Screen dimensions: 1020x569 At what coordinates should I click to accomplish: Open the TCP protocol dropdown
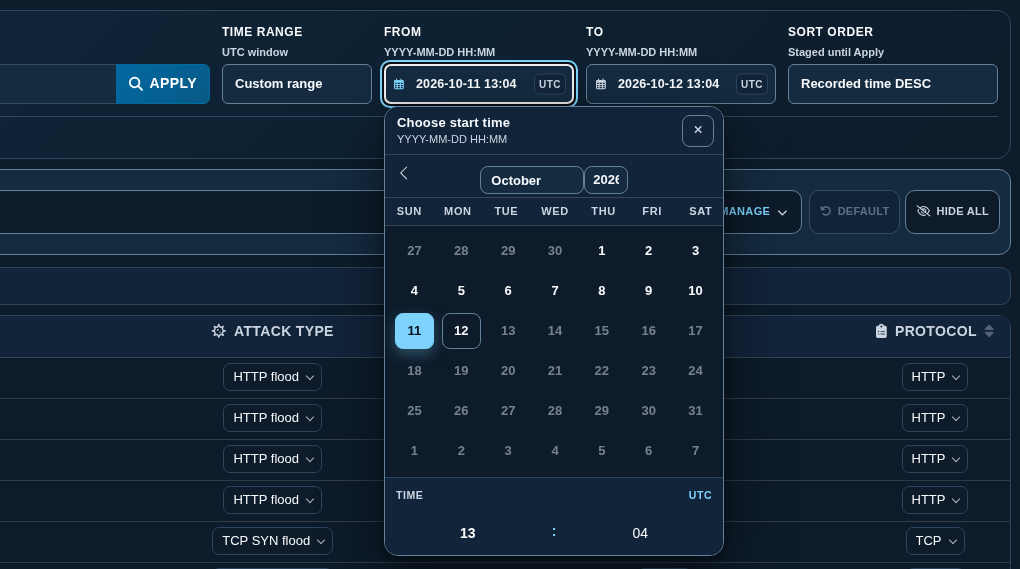click(935, 541)
